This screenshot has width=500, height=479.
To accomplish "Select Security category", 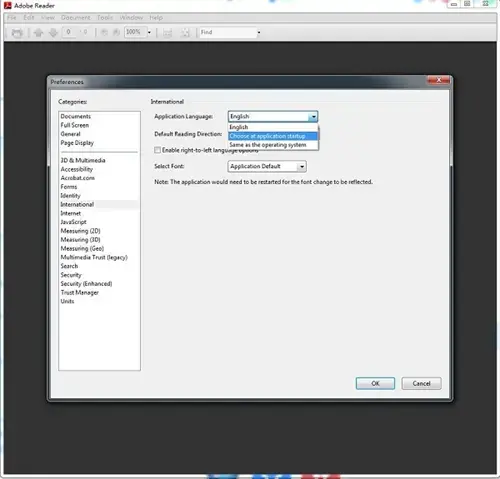I will [x=71, y=275].
